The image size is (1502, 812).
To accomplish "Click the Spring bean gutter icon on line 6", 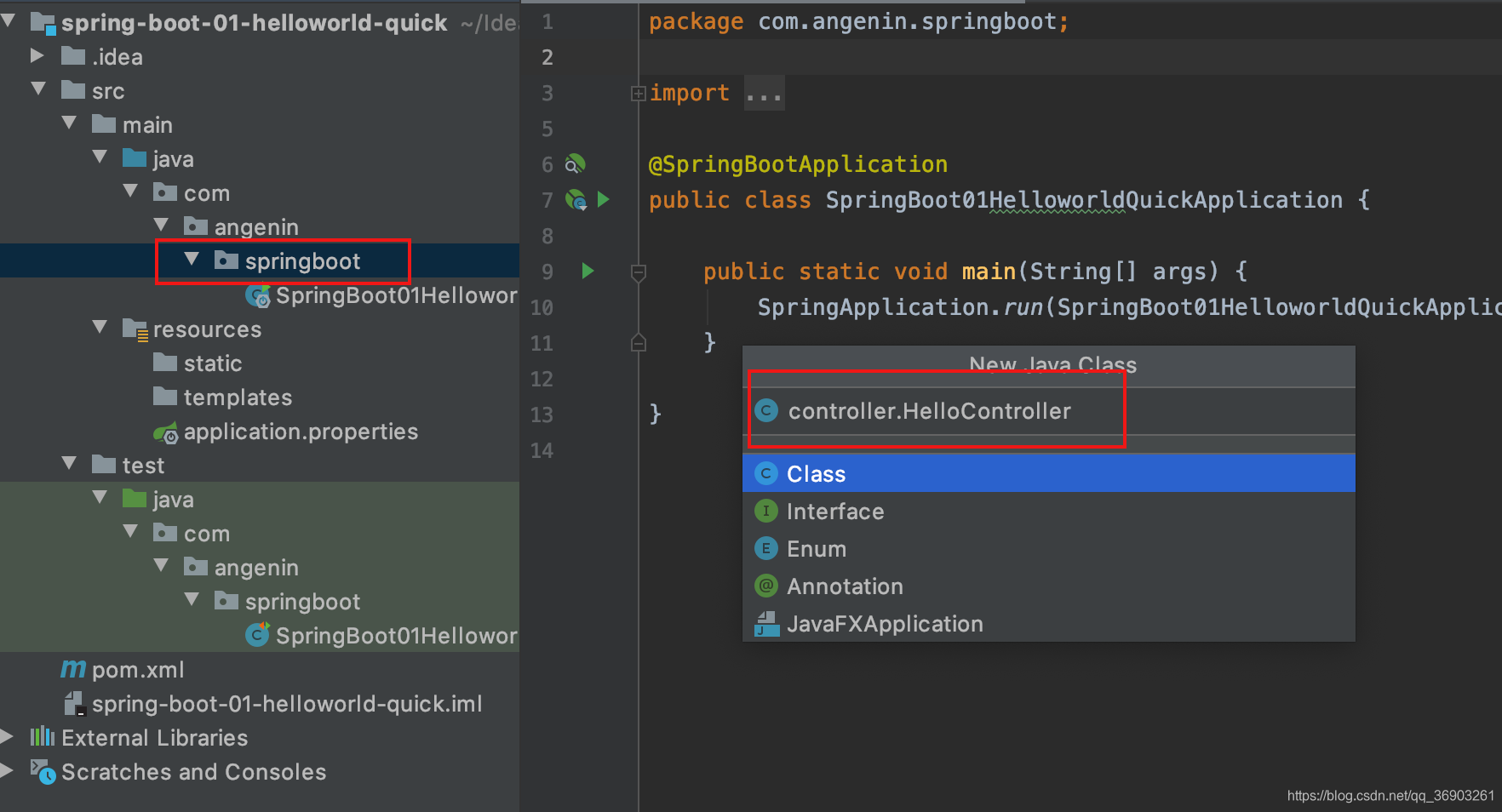I will 576,163.
